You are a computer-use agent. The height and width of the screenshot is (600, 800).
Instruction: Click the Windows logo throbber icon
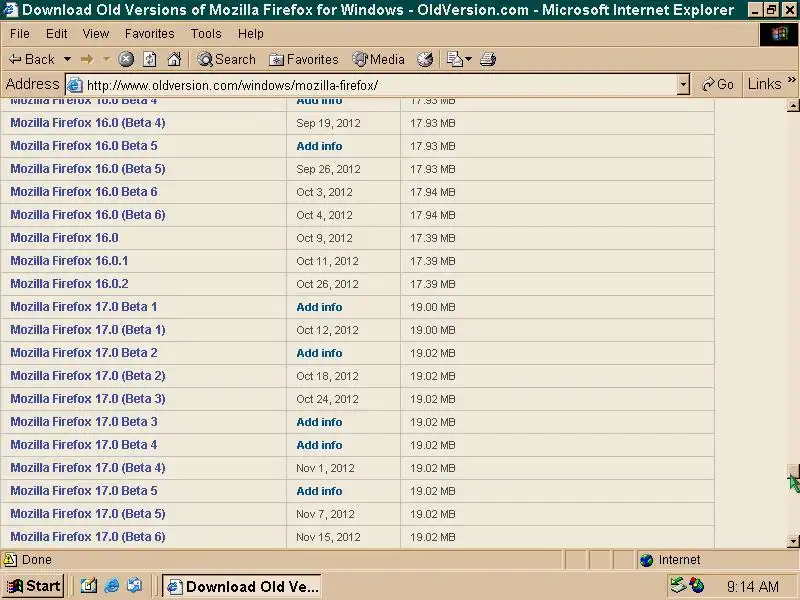pos(779,34)
